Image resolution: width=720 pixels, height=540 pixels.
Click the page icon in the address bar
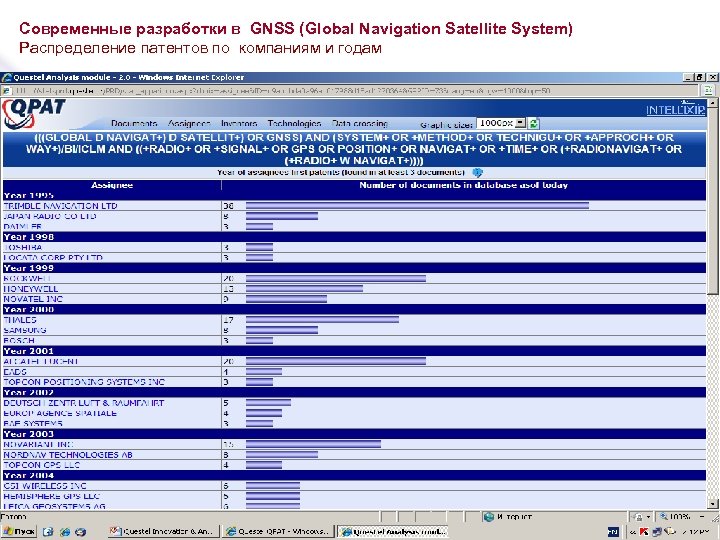pos(7,90)
